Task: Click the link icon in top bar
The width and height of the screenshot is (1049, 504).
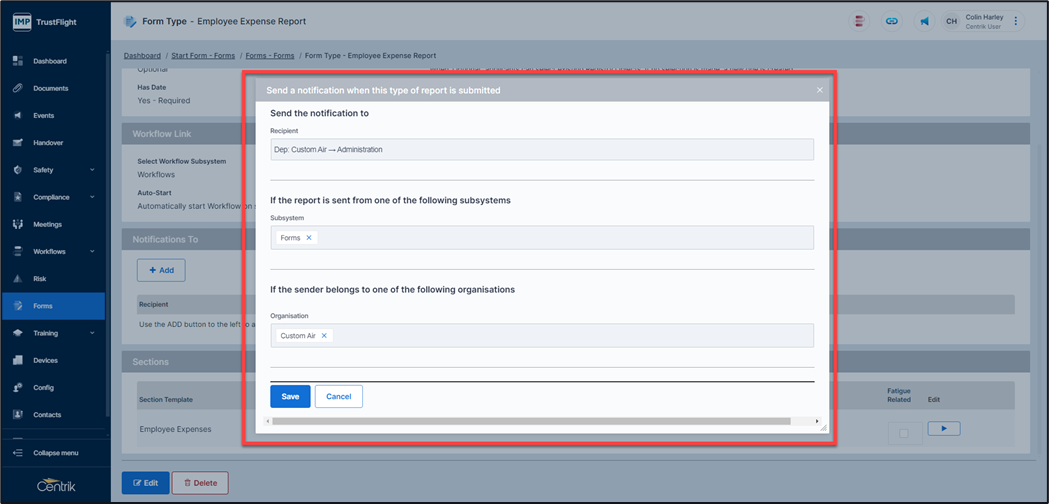Action: click(x=892, y=21)
